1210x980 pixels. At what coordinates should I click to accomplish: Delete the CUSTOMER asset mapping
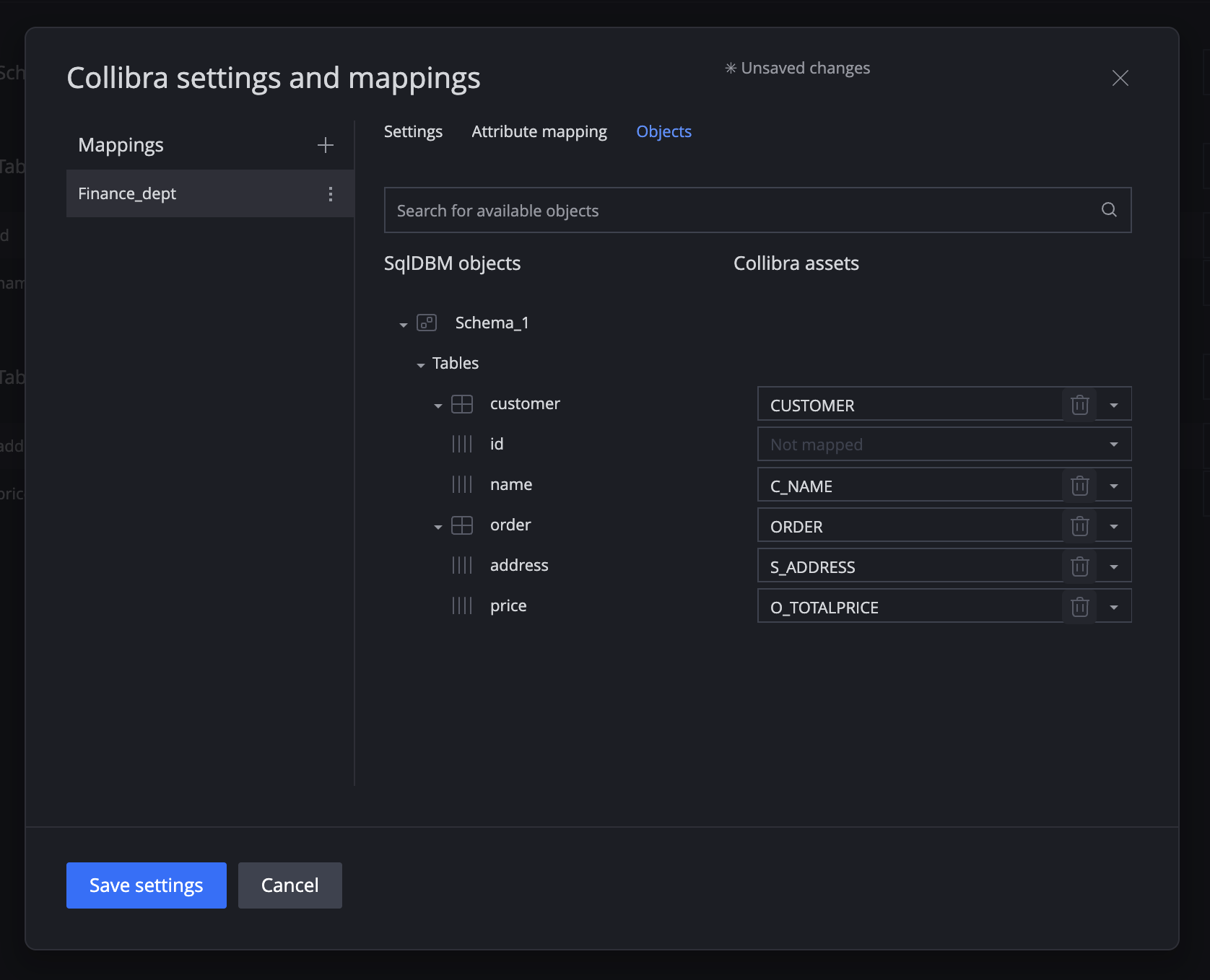tap(1079, 404)
